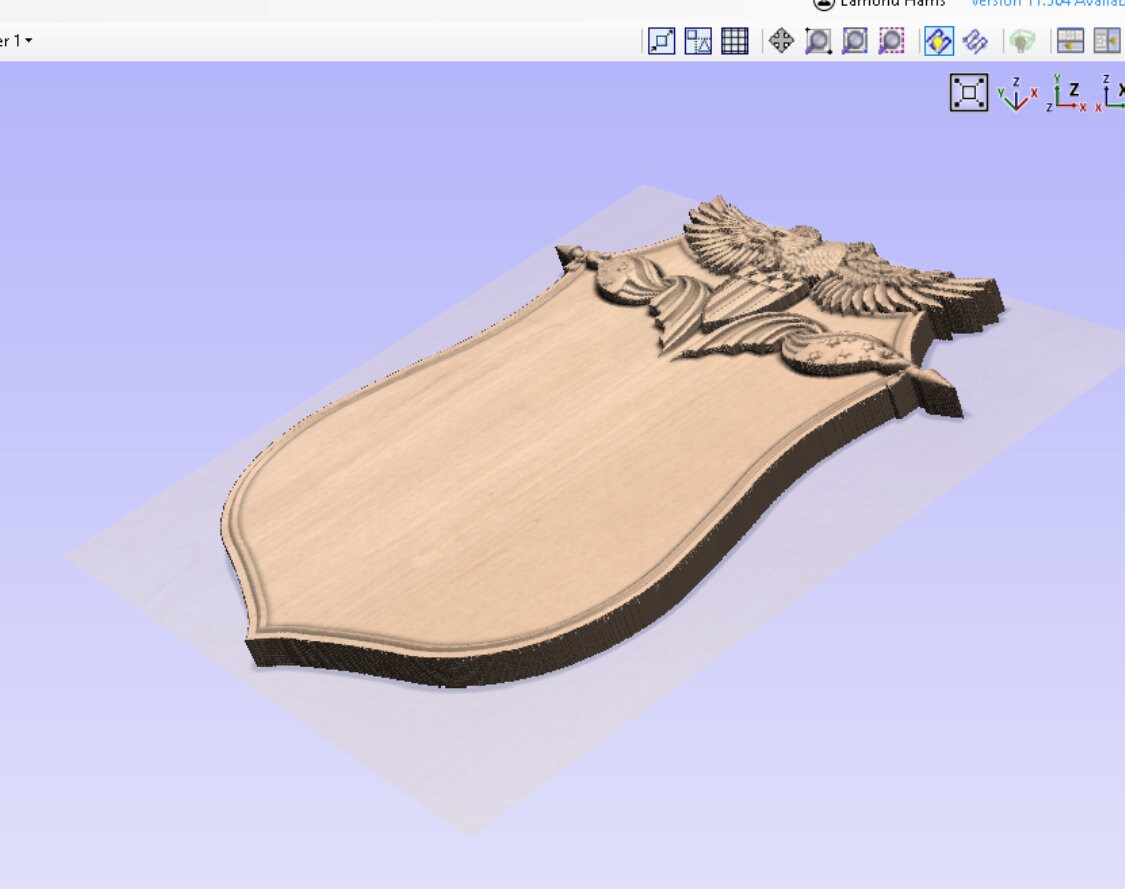1125x889 pixels.
Task: Click the shaded model display icon
Action: [1020, 42]
